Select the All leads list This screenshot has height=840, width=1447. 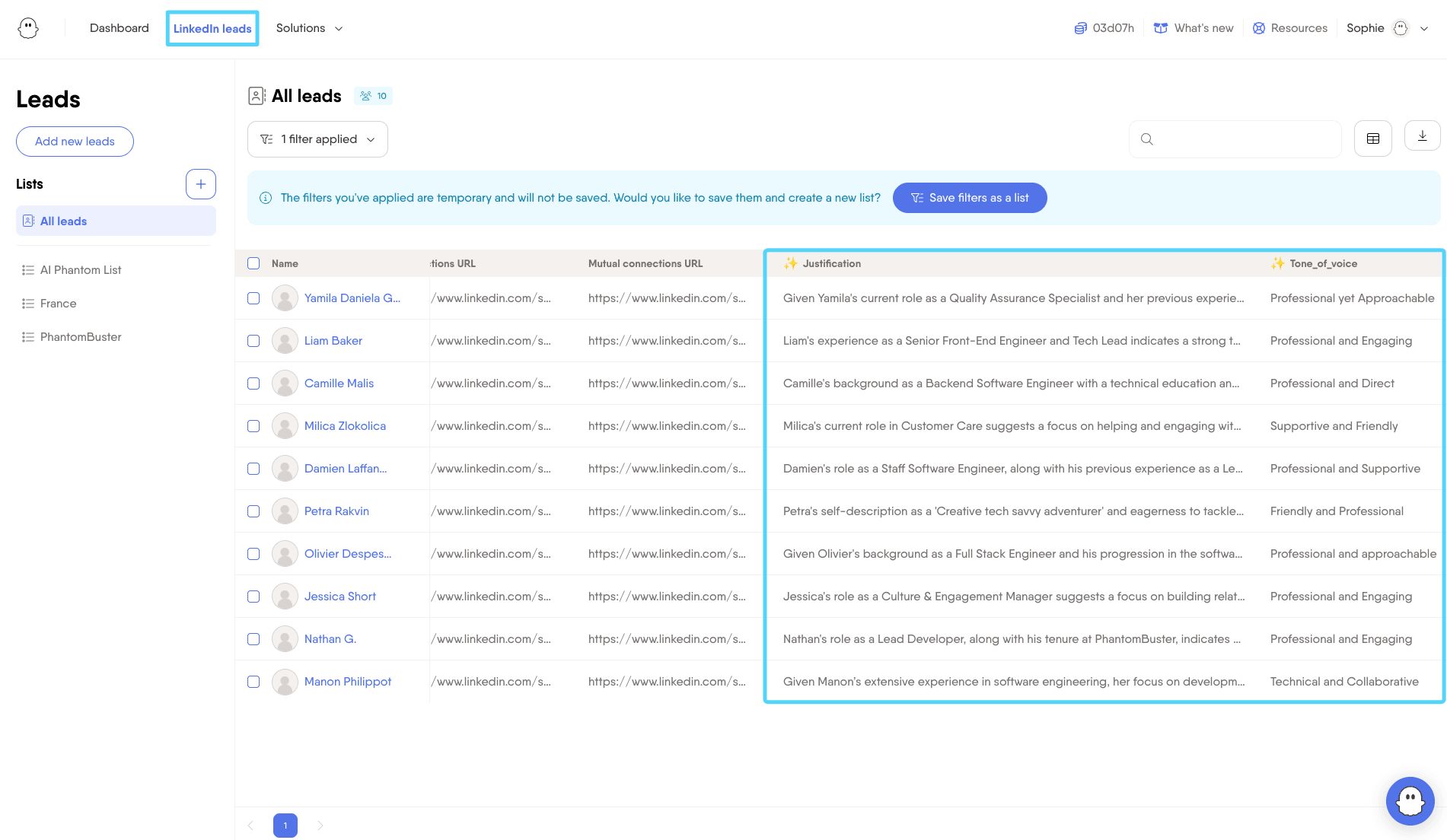(116, 221)
